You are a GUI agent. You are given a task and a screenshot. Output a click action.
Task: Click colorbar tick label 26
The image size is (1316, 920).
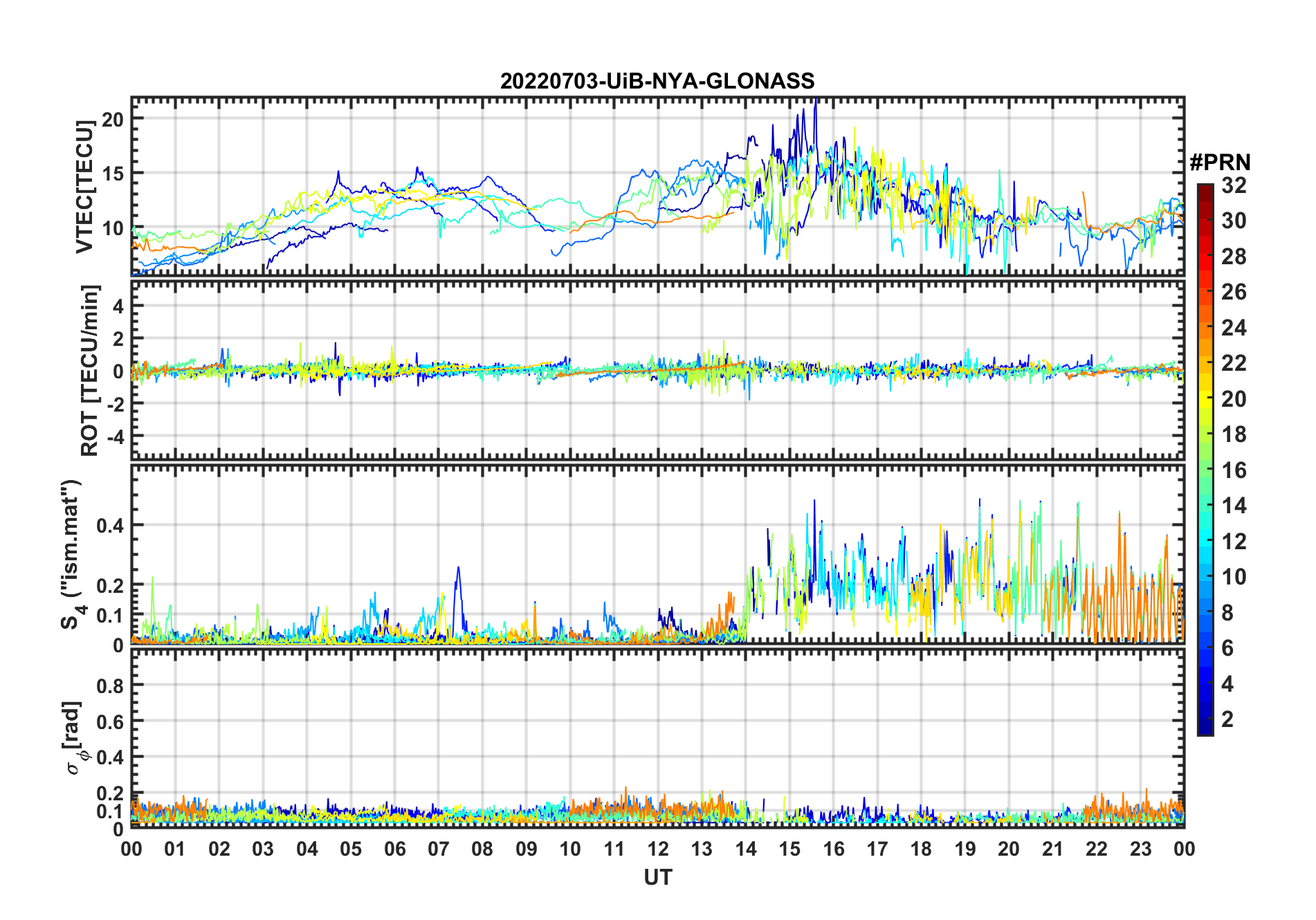[1234, 292]
